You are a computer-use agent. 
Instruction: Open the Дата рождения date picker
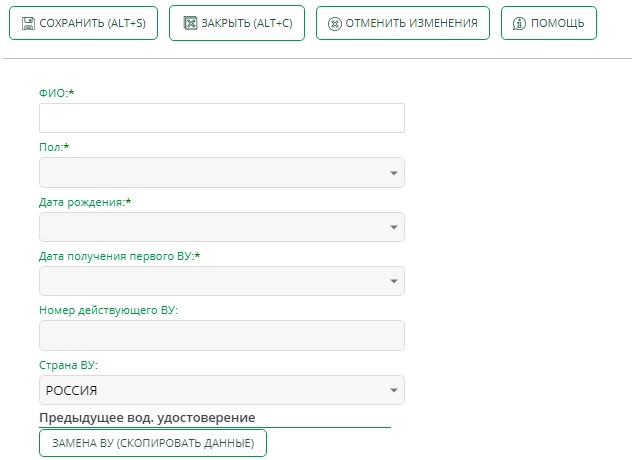click(x=222, y=227)
